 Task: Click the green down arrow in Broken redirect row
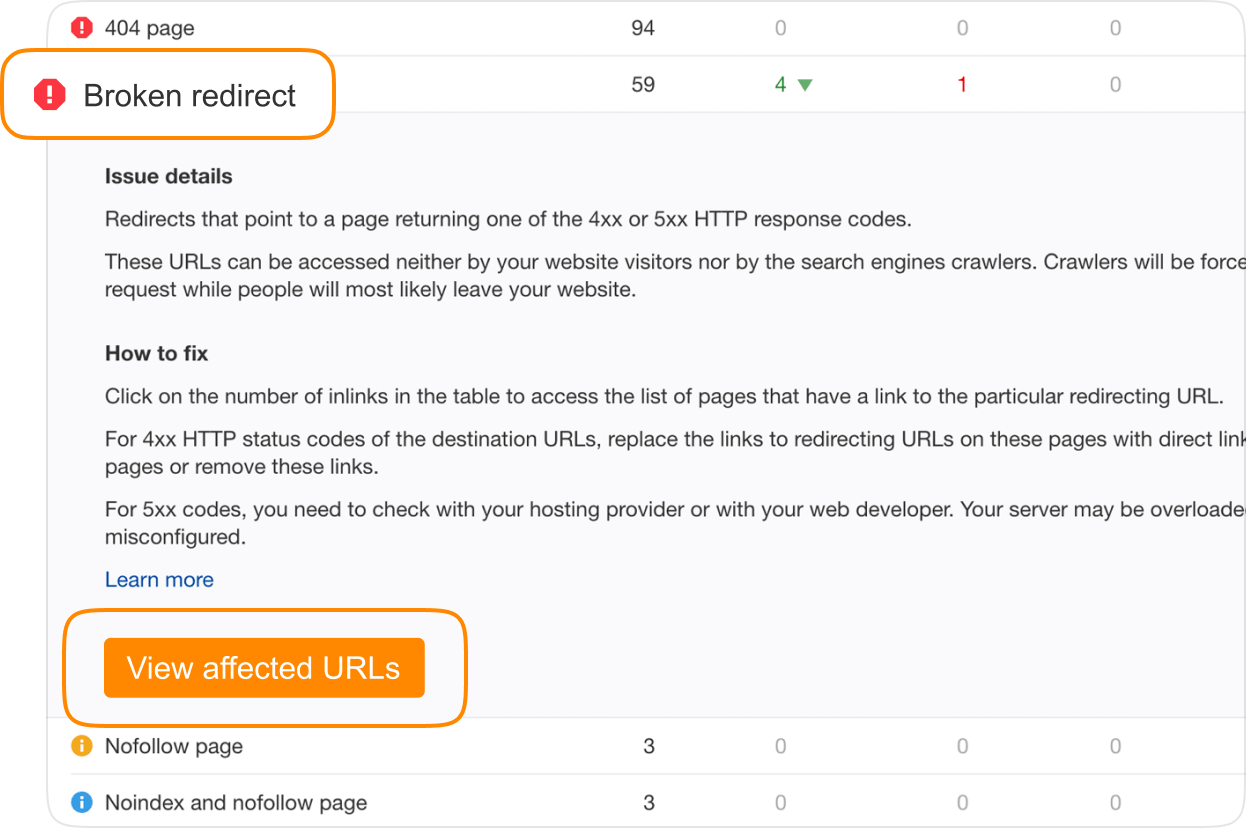click(805, 85)
